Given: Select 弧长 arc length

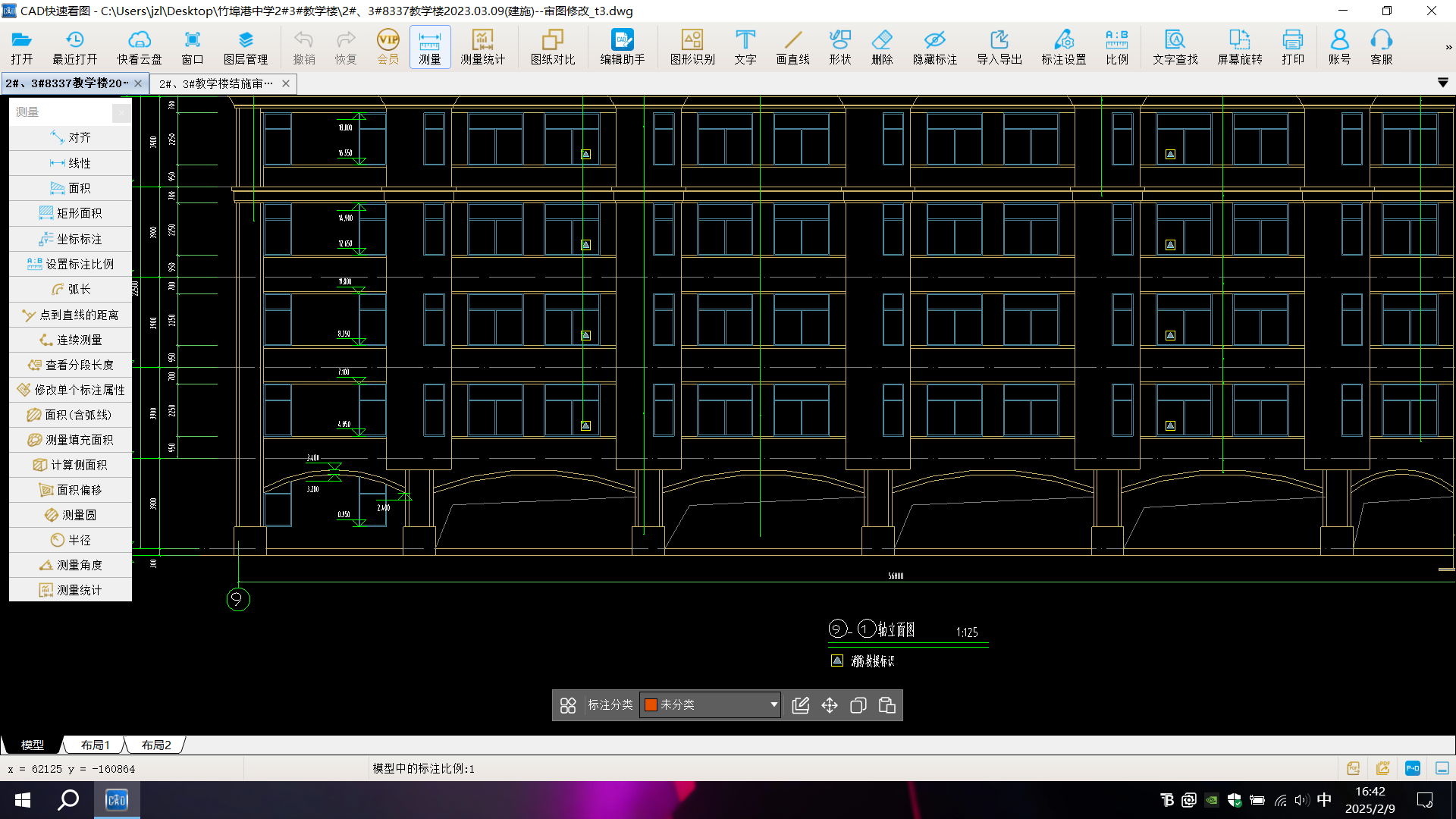Looking at the screenshot, I should (71, 289).
